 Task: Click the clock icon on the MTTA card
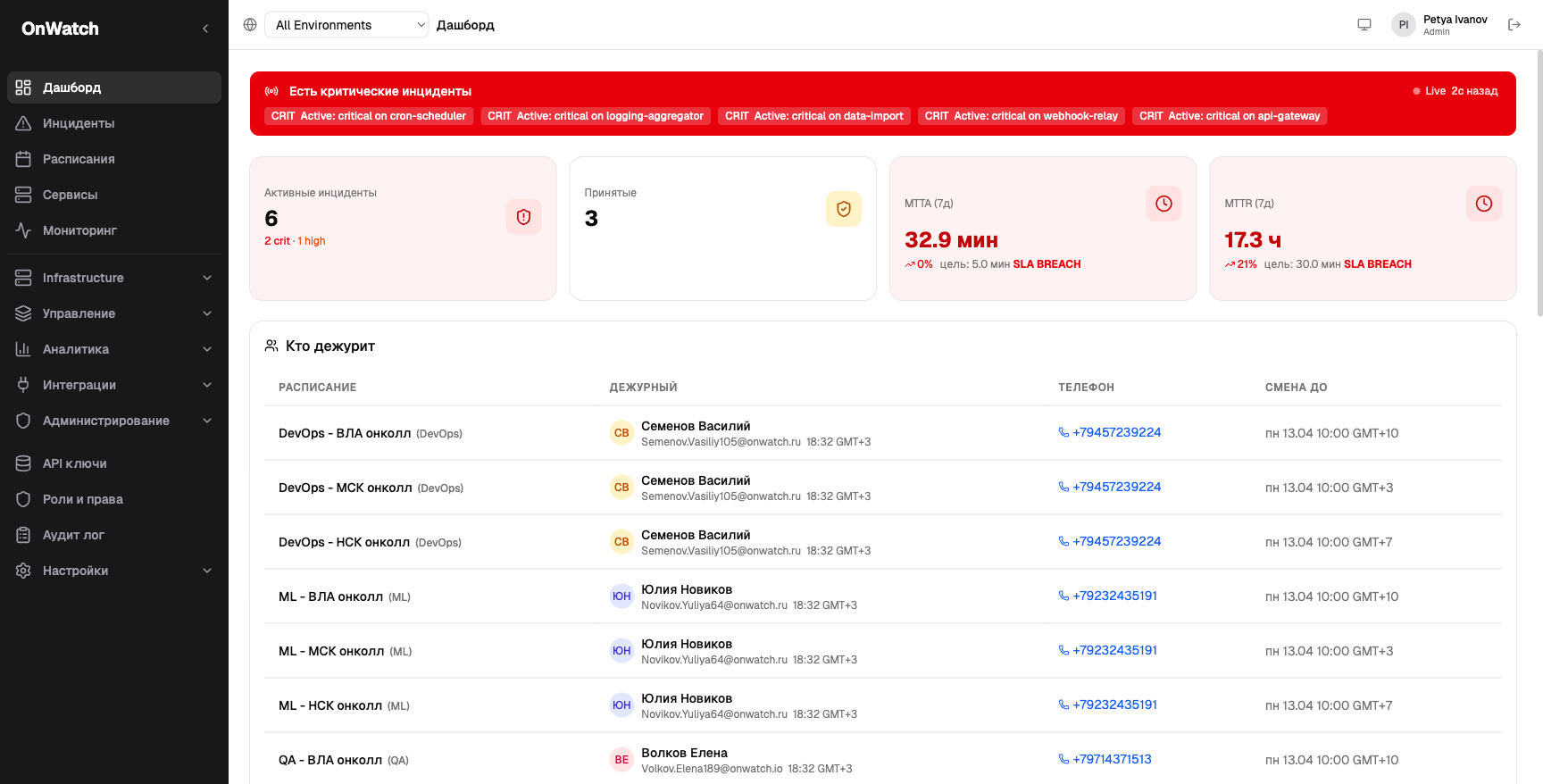tap(1164, 204)
